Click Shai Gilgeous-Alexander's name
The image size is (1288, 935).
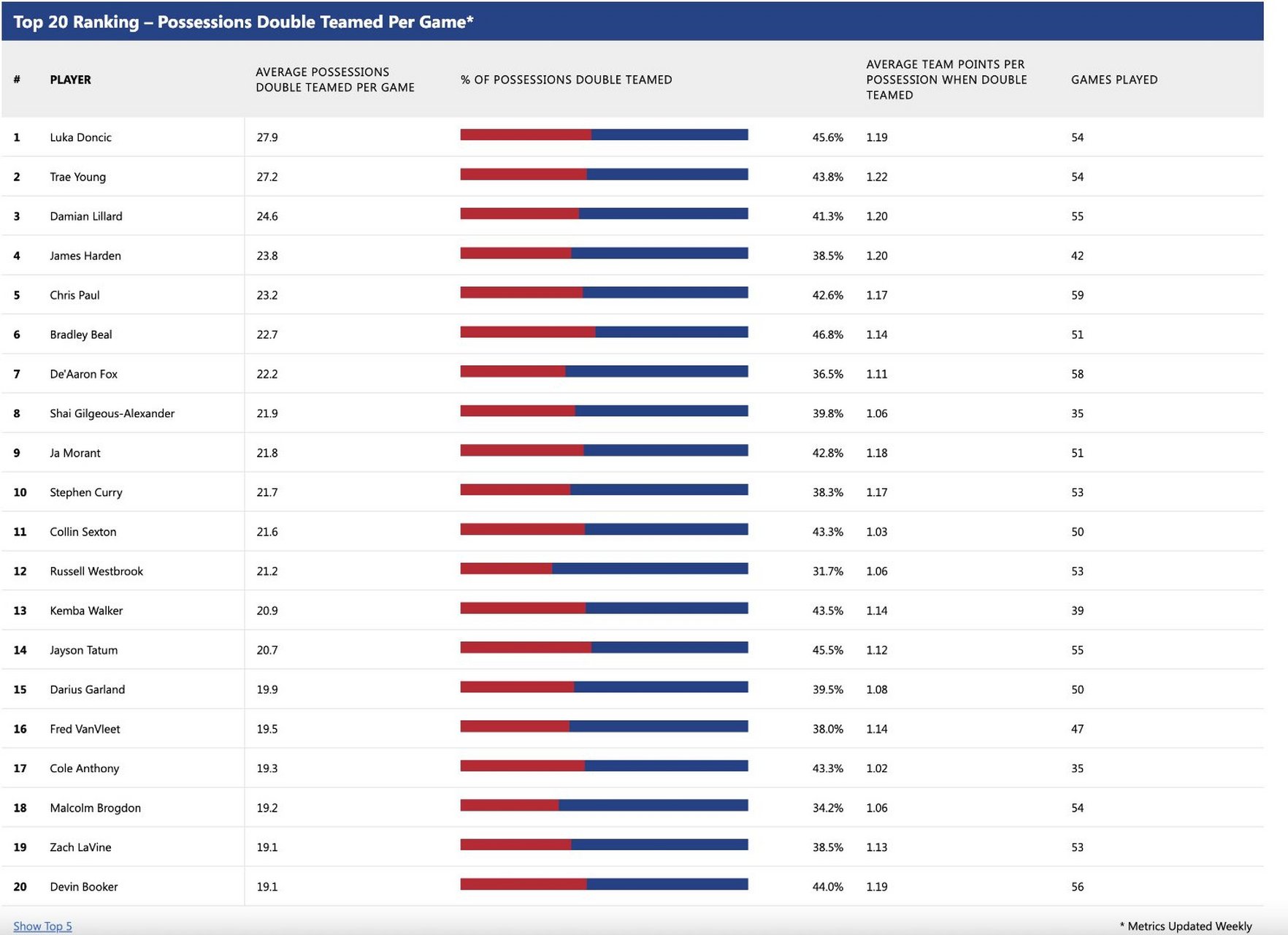tap(112, 413)
